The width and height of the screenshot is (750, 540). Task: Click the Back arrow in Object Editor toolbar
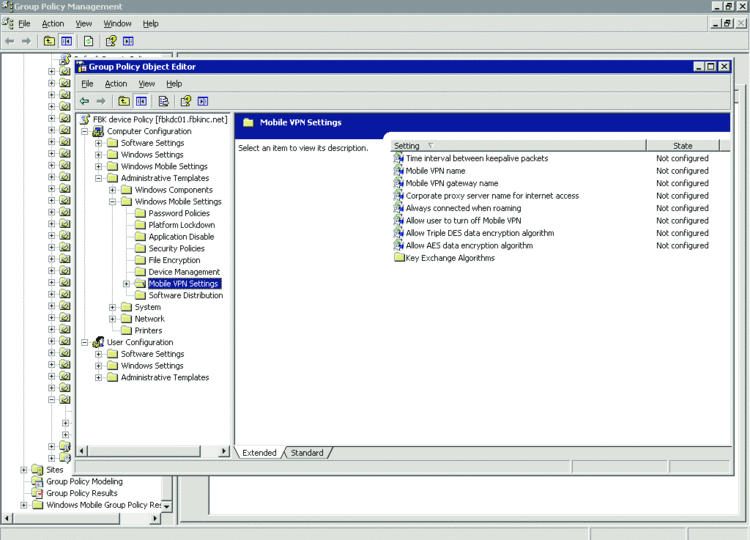point(85,101)
